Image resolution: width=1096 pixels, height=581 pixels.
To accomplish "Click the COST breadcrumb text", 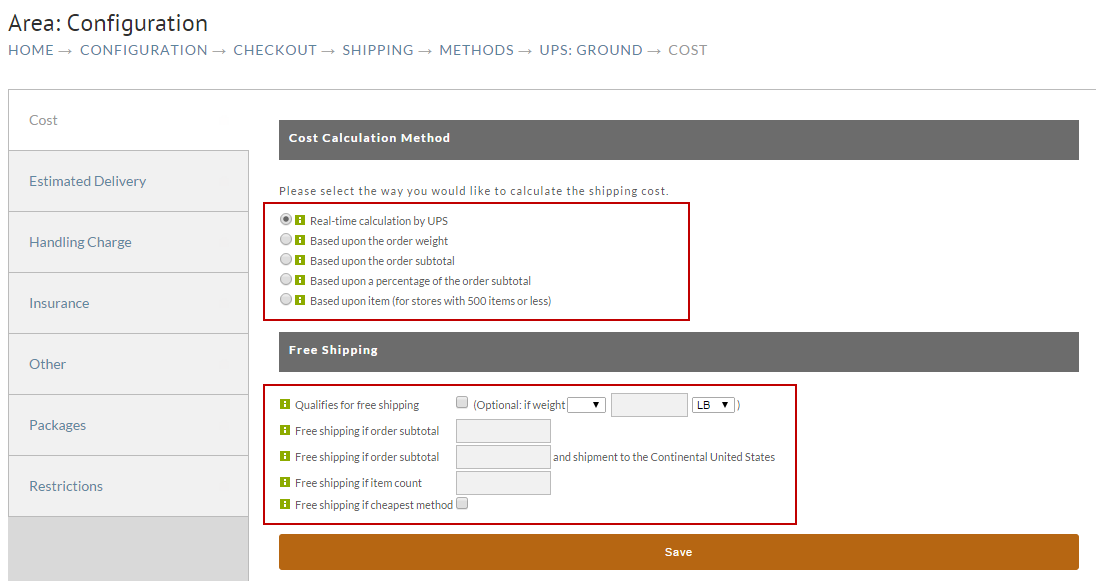I will (688, 50).
